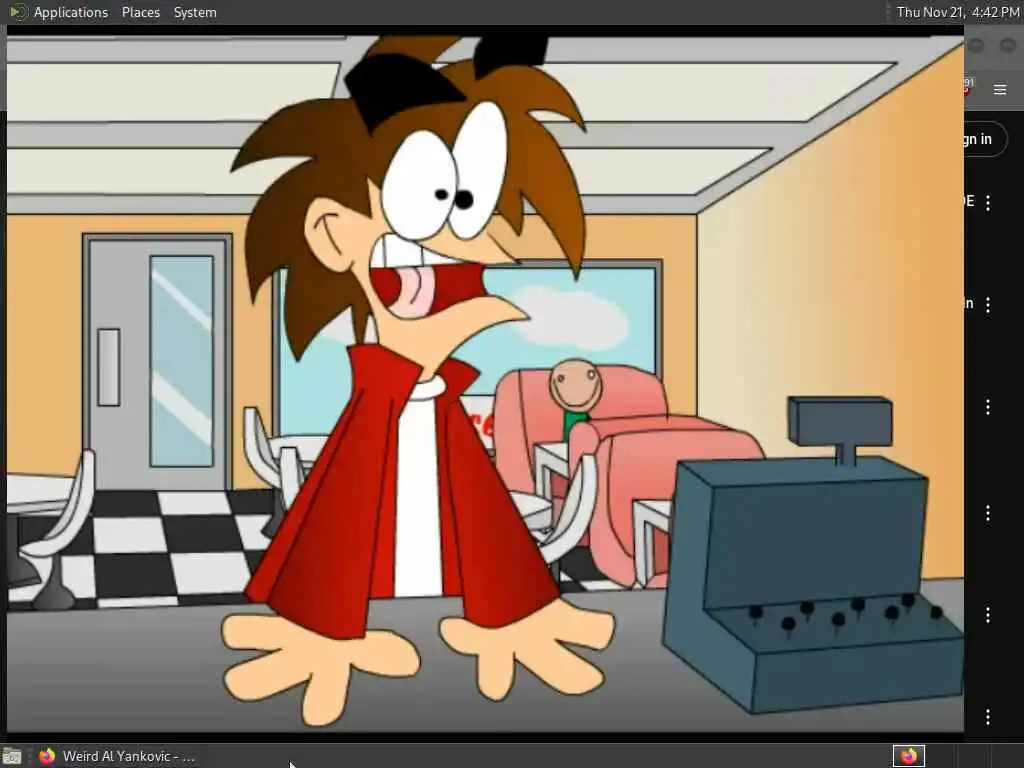1024x768 pixels.
Task: Open the Places menu
Action: click(140, 12)
